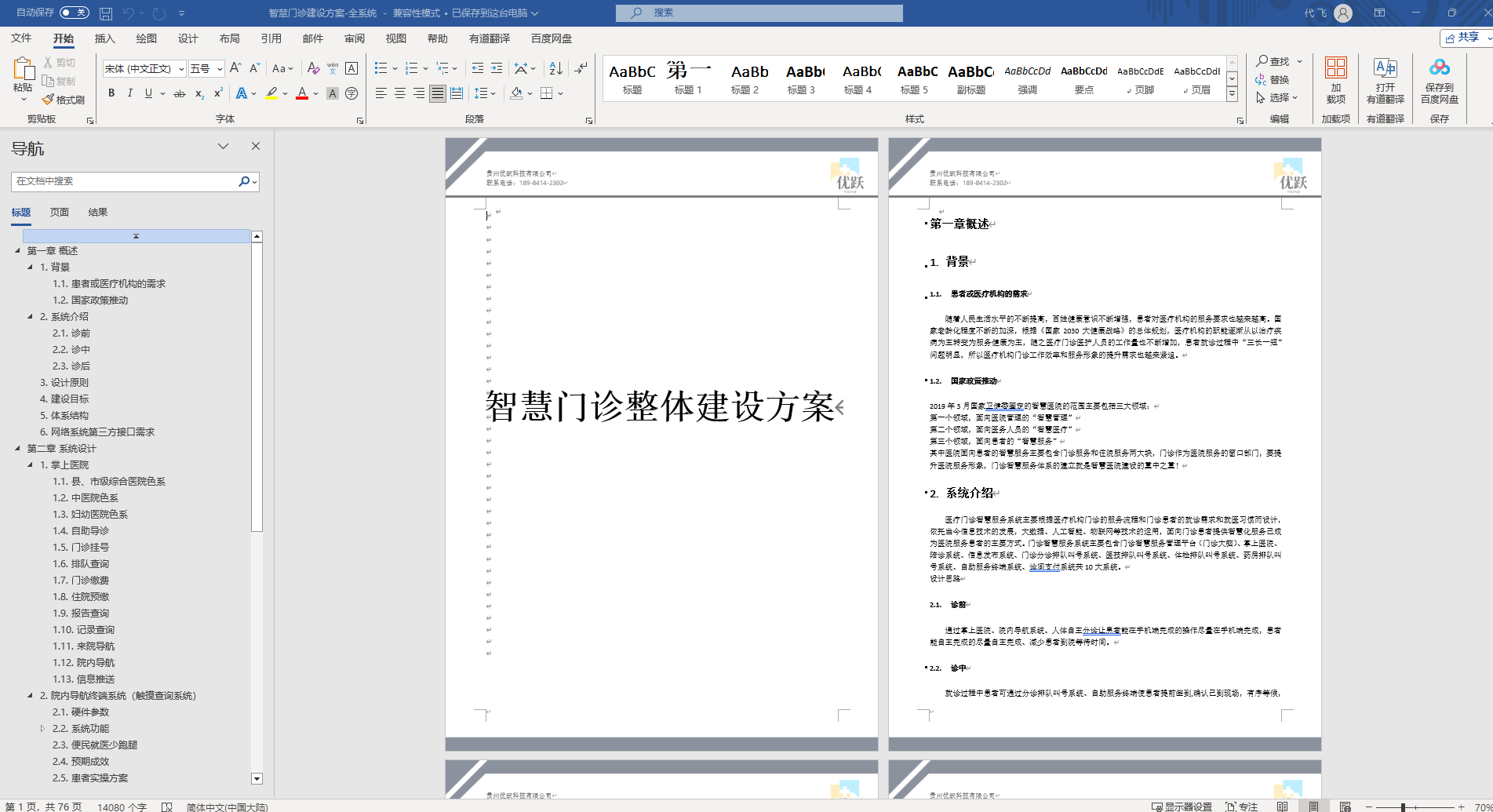Apply italic formatting with the I icon
The width and height of the screenshot is (1493, 812).
click(129, 93)
